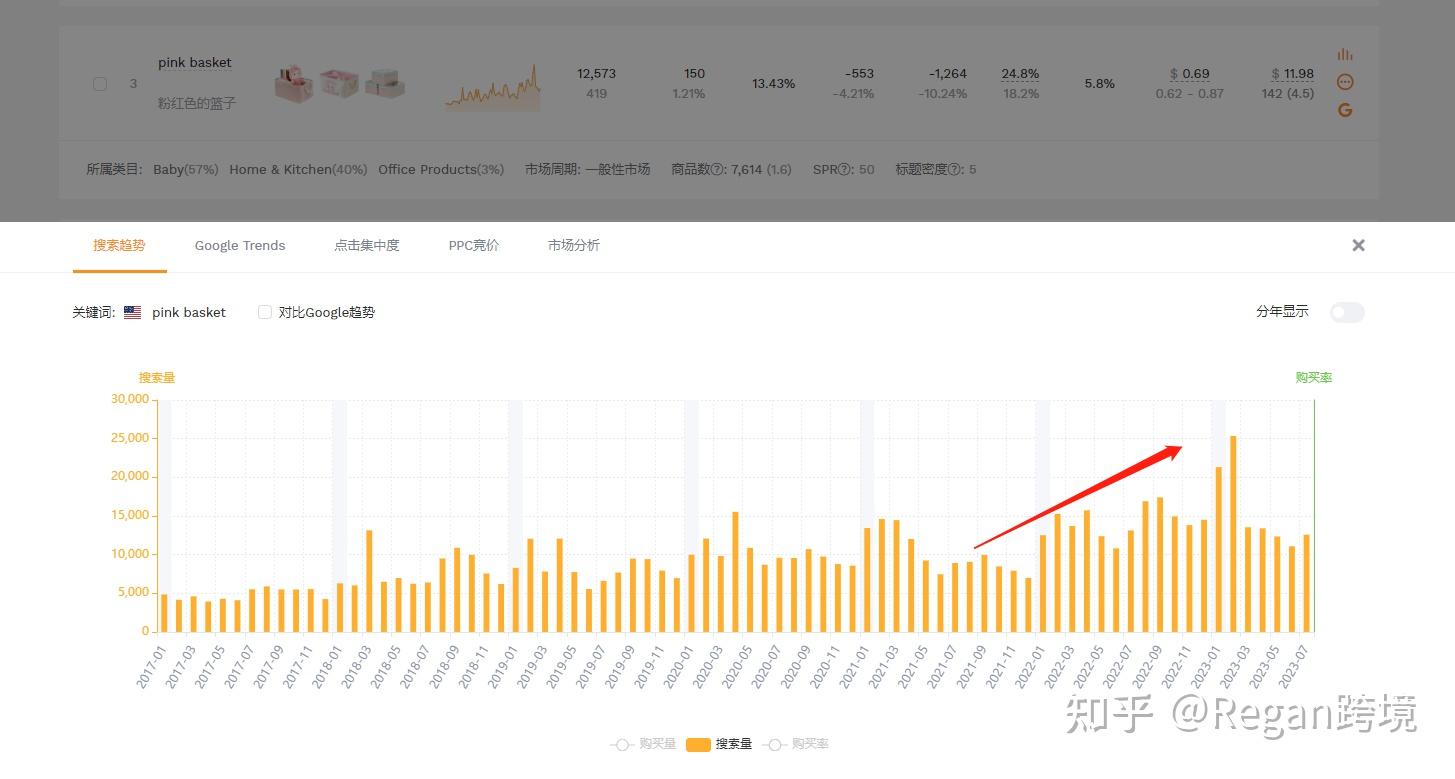The image size is (1455, 779).
Task: Click the search volume bar for 2017-01
Action: pos(164,613)
